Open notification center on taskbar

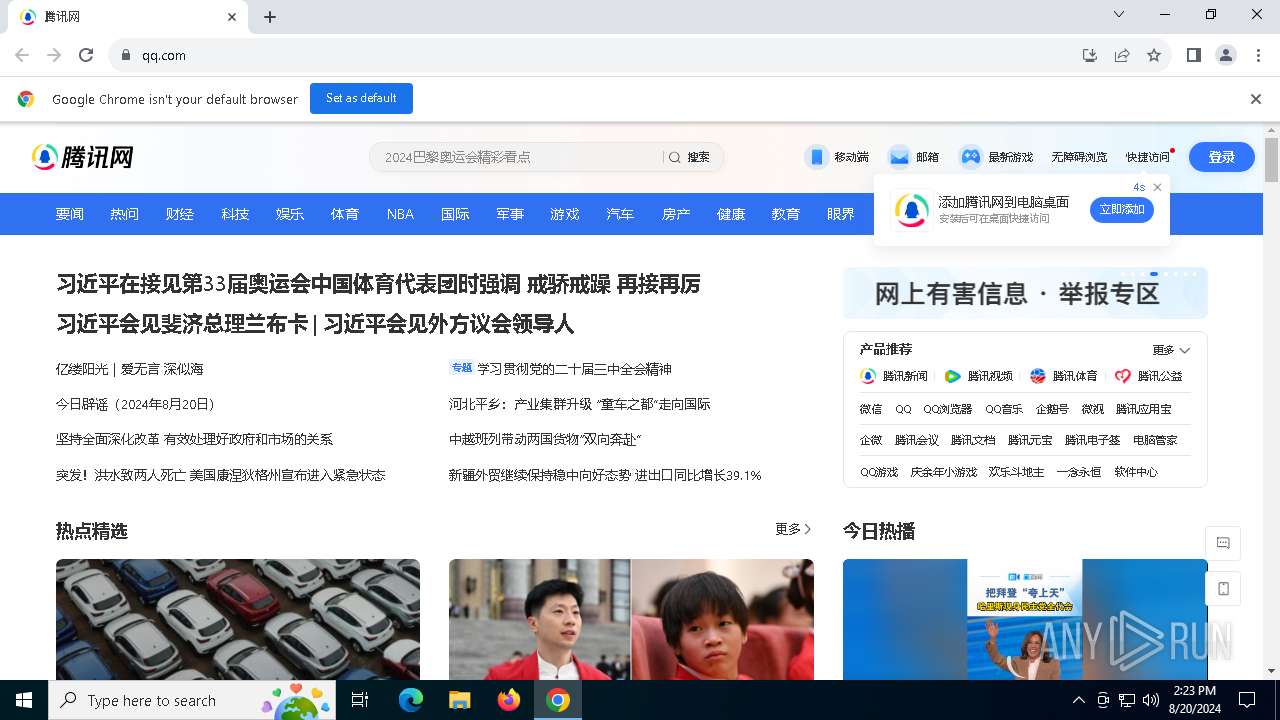[x=1247, y=700]
